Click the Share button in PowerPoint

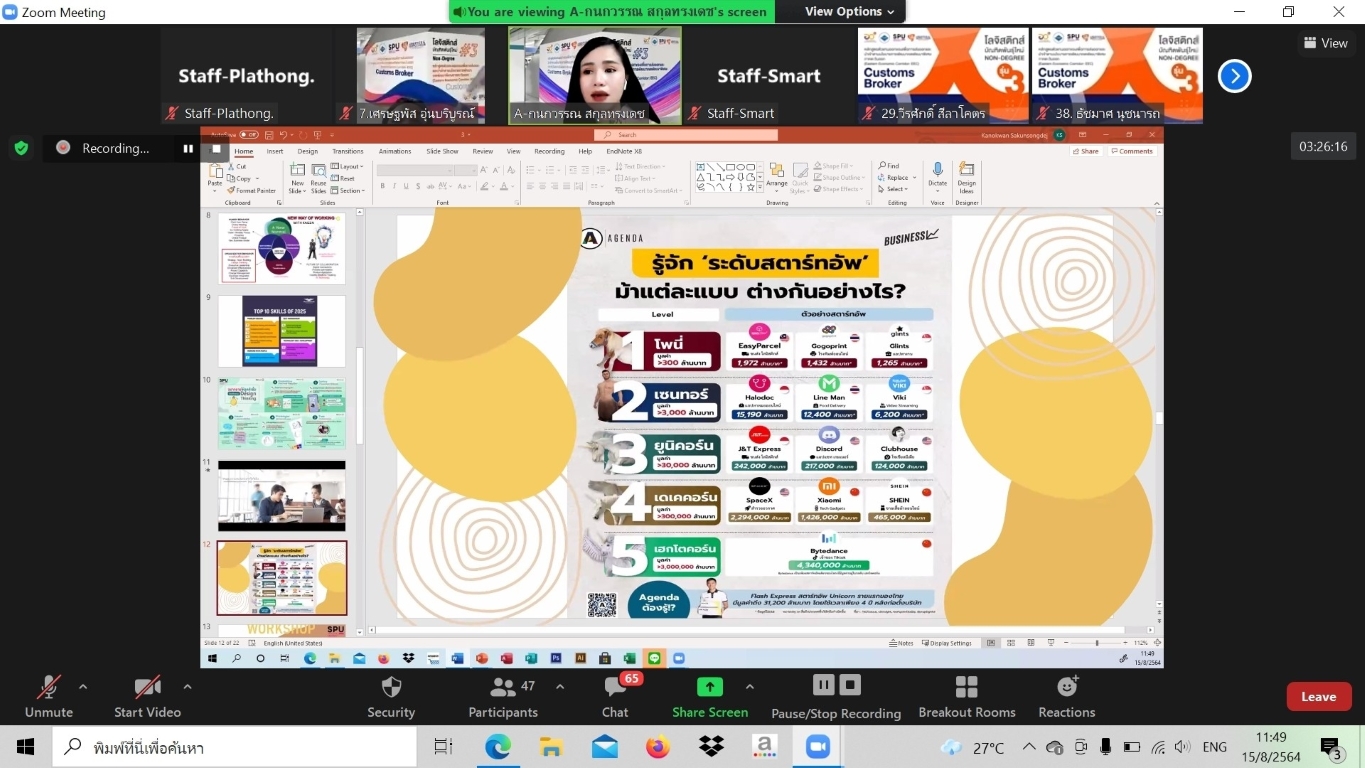[x=1086, y=151]
